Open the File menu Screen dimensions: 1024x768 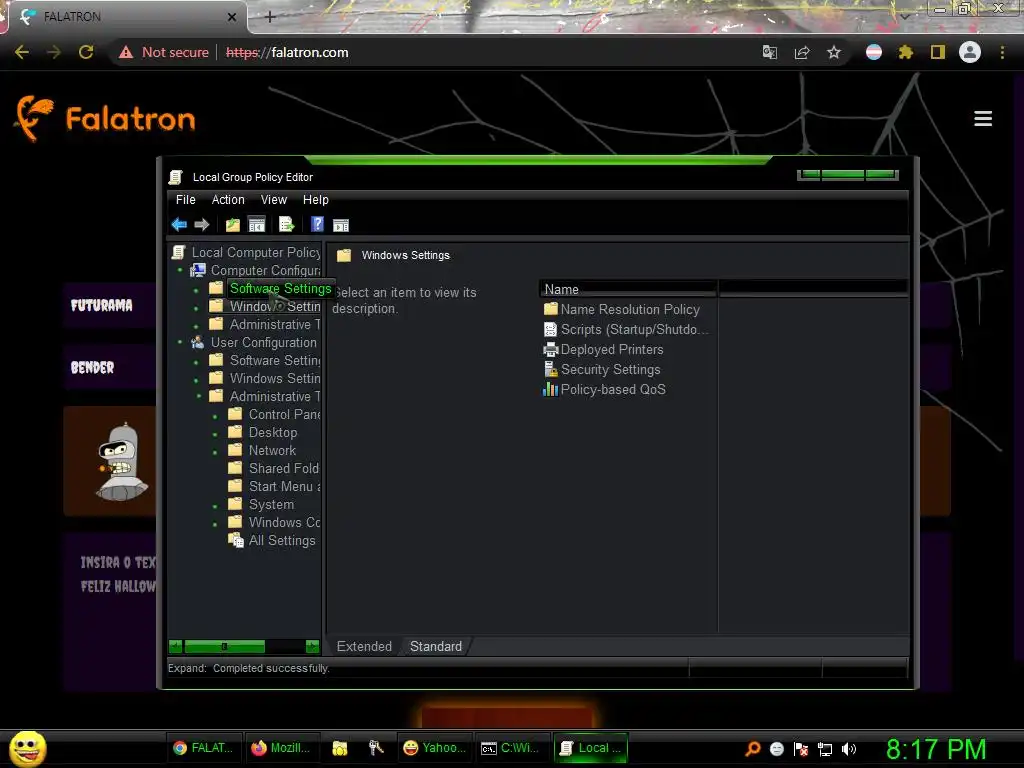click(185, 200)
